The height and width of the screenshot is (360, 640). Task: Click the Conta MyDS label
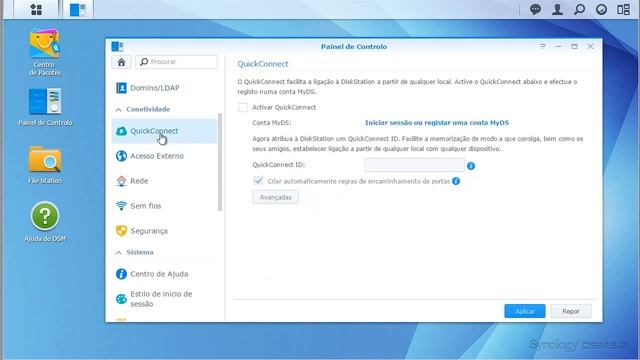click(272, 122)
